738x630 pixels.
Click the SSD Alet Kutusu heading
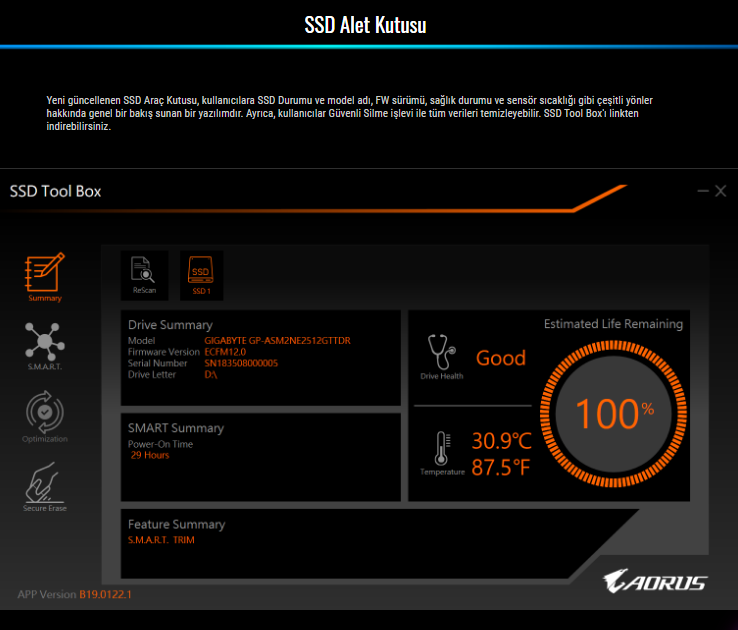tap(365, 25)
